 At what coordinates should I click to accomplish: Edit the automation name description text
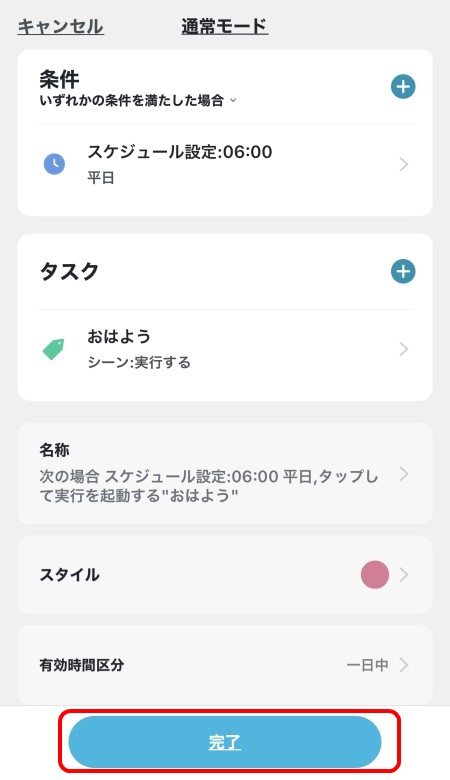point(208,486)
